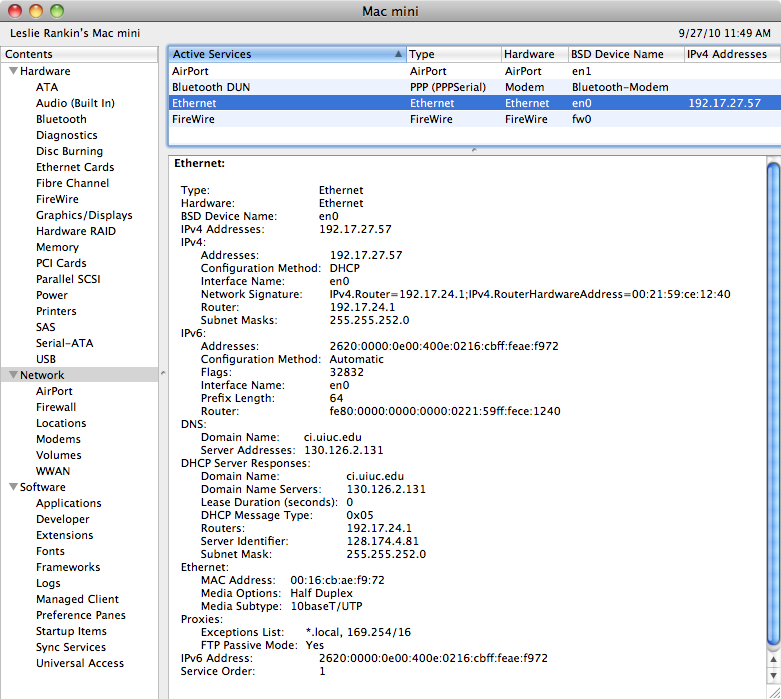
Task: Zoom the window with green button
Action: (x=57, y=10)
